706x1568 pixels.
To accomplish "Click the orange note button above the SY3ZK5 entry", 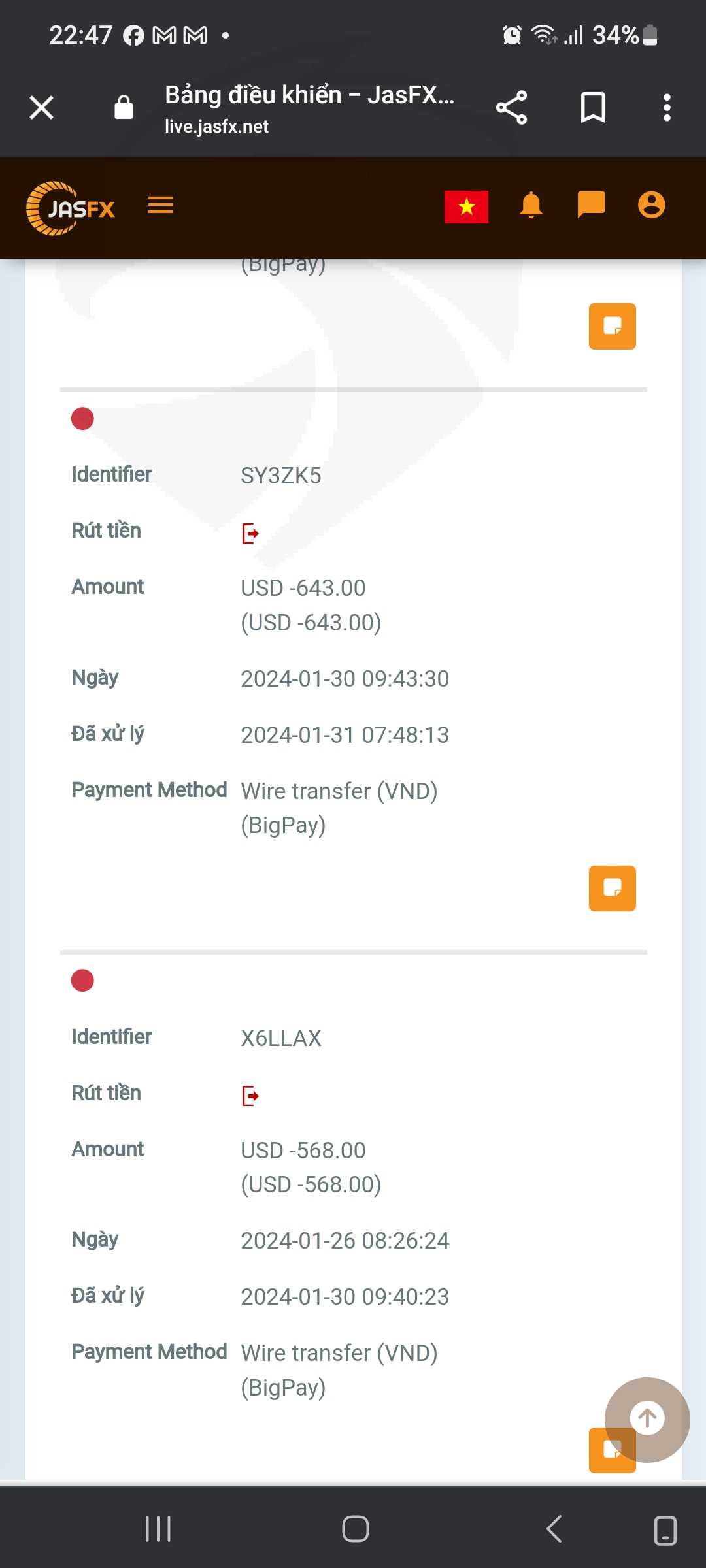I will tap(612, 326).
